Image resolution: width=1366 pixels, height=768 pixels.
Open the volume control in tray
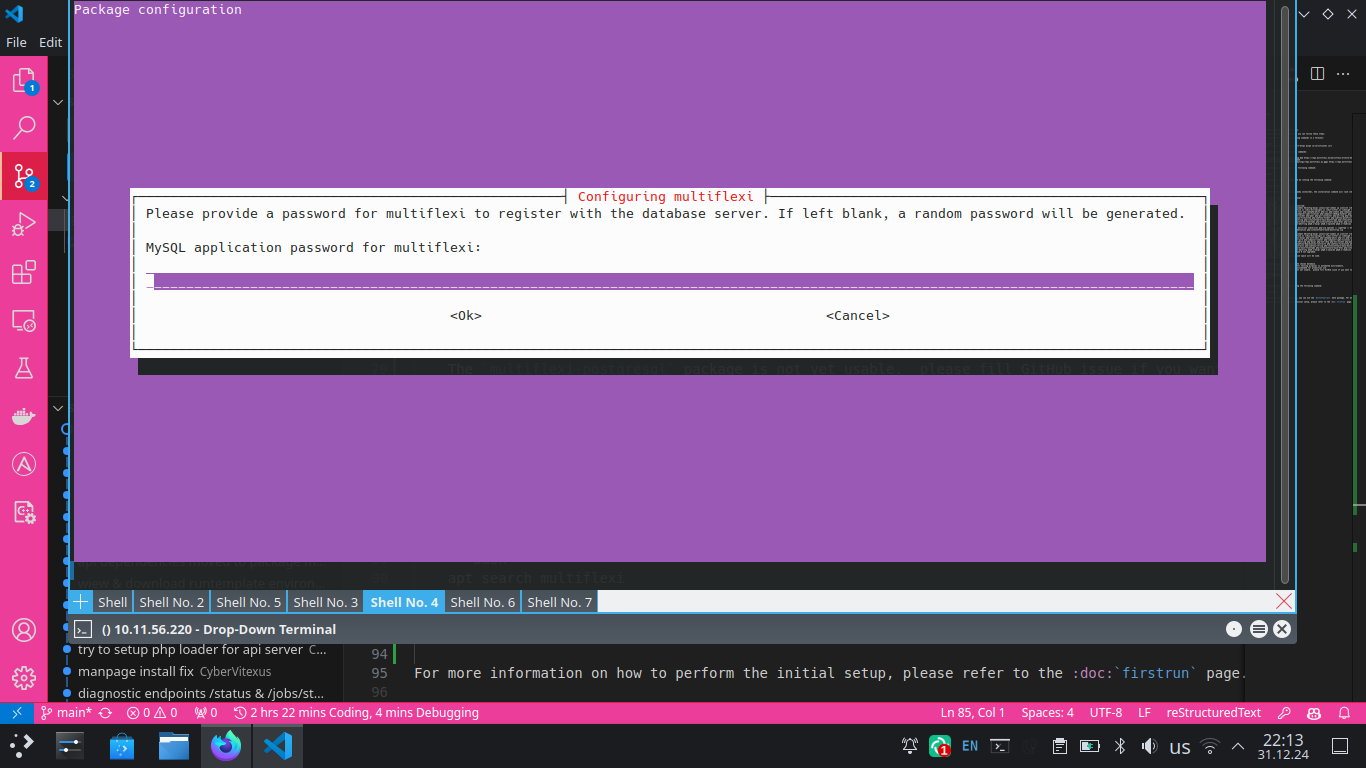1149,746
